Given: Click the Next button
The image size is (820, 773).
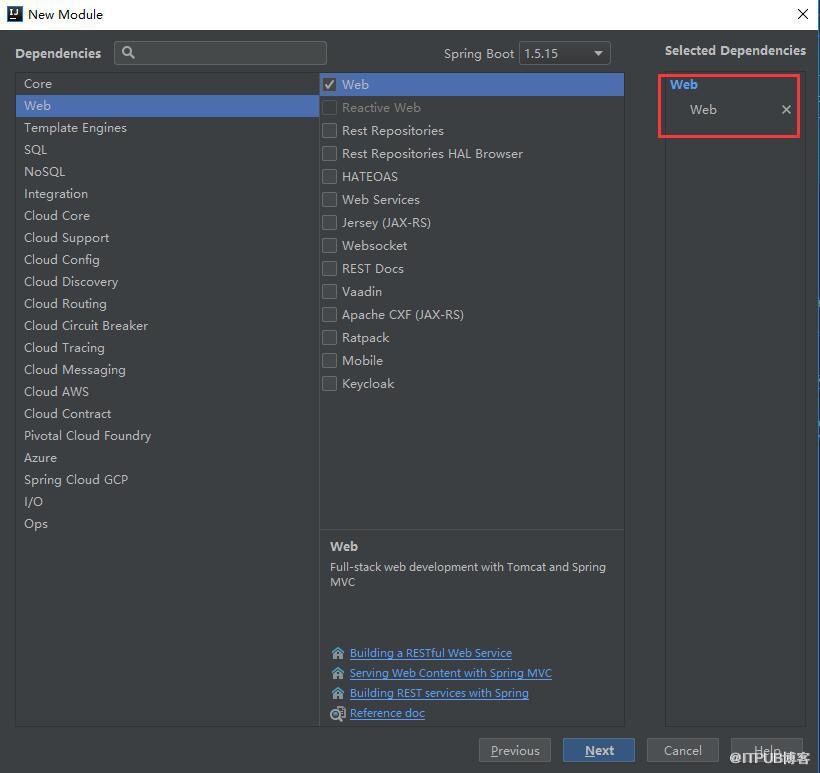Looking at the screenshot, I should pos(599,751).
